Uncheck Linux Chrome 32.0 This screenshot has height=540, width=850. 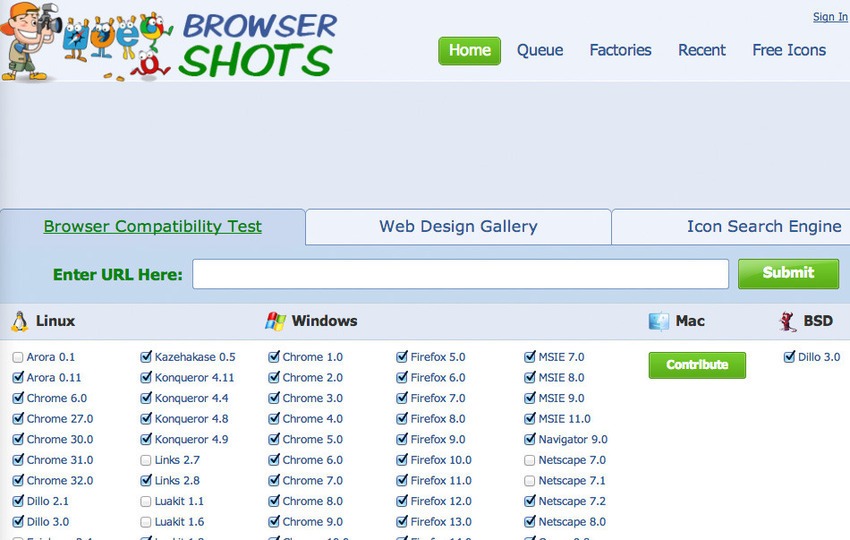click(18, 481)
